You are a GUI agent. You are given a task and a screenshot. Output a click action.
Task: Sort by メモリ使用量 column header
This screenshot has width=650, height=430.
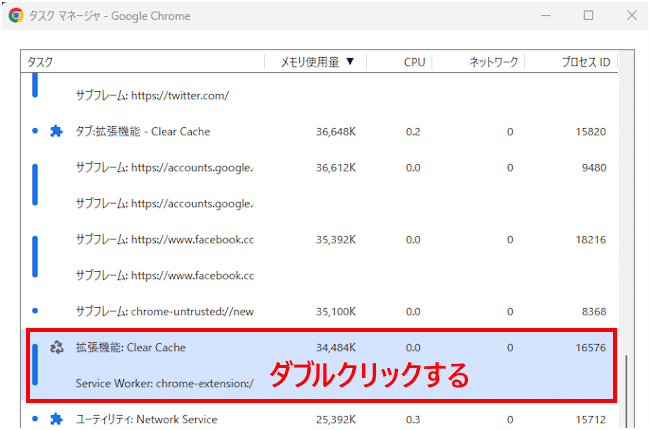pyautogui.click(x=316, y=62)
